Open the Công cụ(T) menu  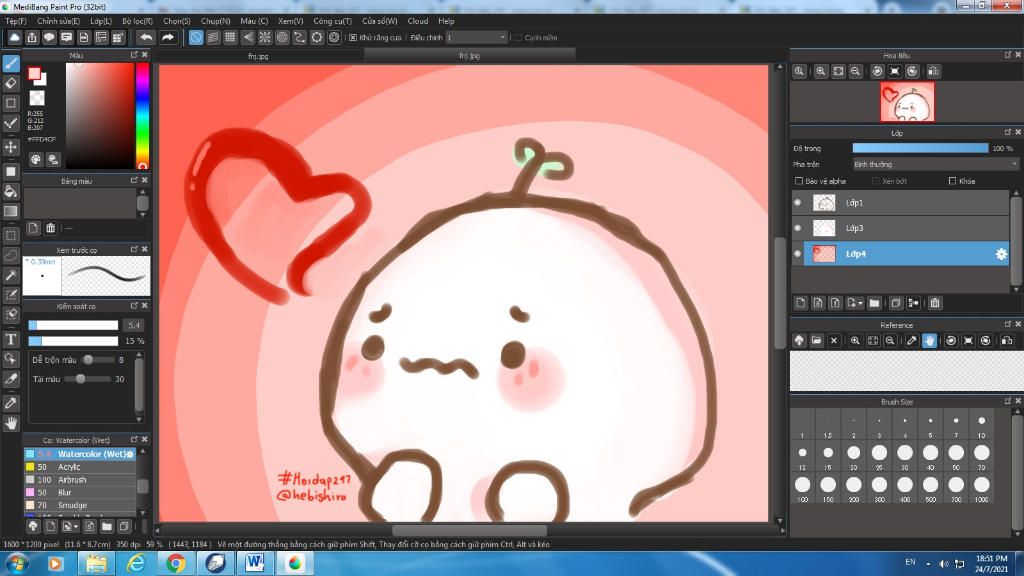(x=332, y=21)
